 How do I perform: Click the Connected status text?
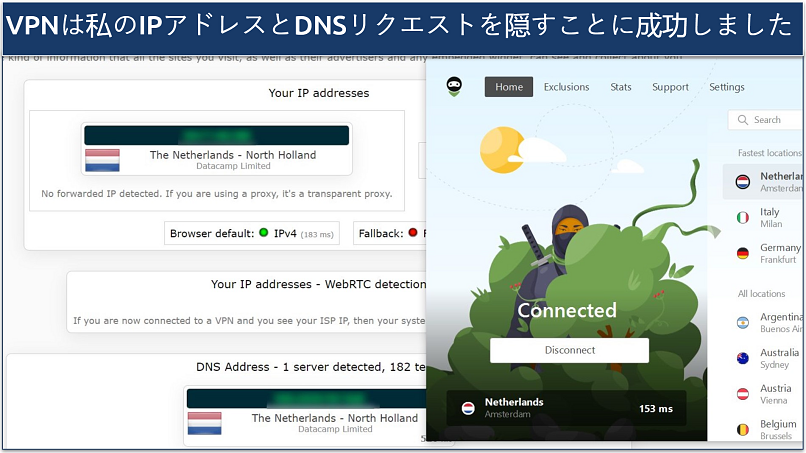(567, 310)
